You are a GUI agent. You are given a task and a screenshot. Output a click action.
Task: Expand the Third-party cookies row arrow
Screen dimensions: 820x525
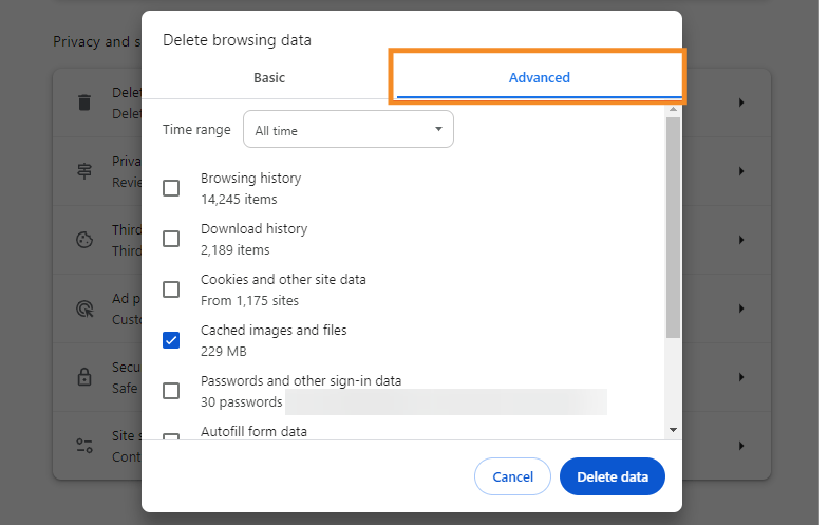coord(741,240)
